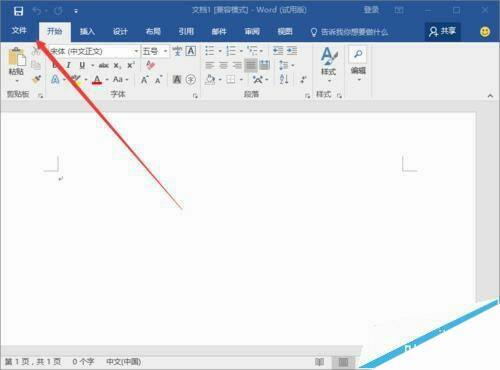Toggle Strikethrough abc formatting
This screenshot has width=500, height=370.
pos(104,65)
